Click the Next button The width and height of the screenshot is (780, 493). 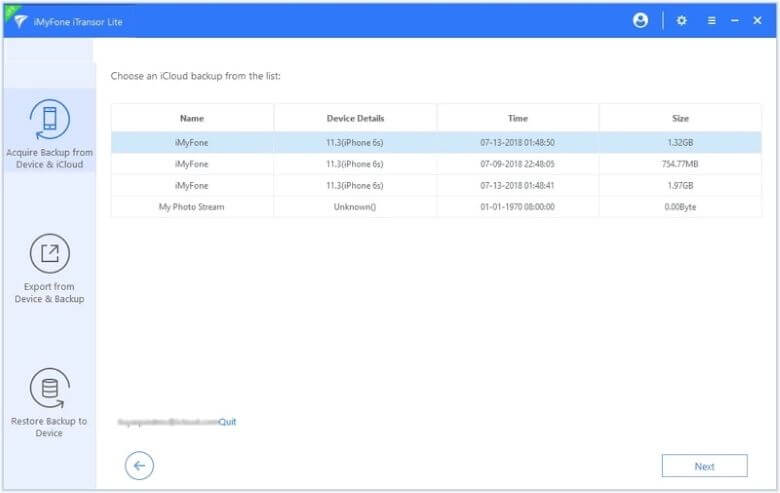tap(704, 466)
